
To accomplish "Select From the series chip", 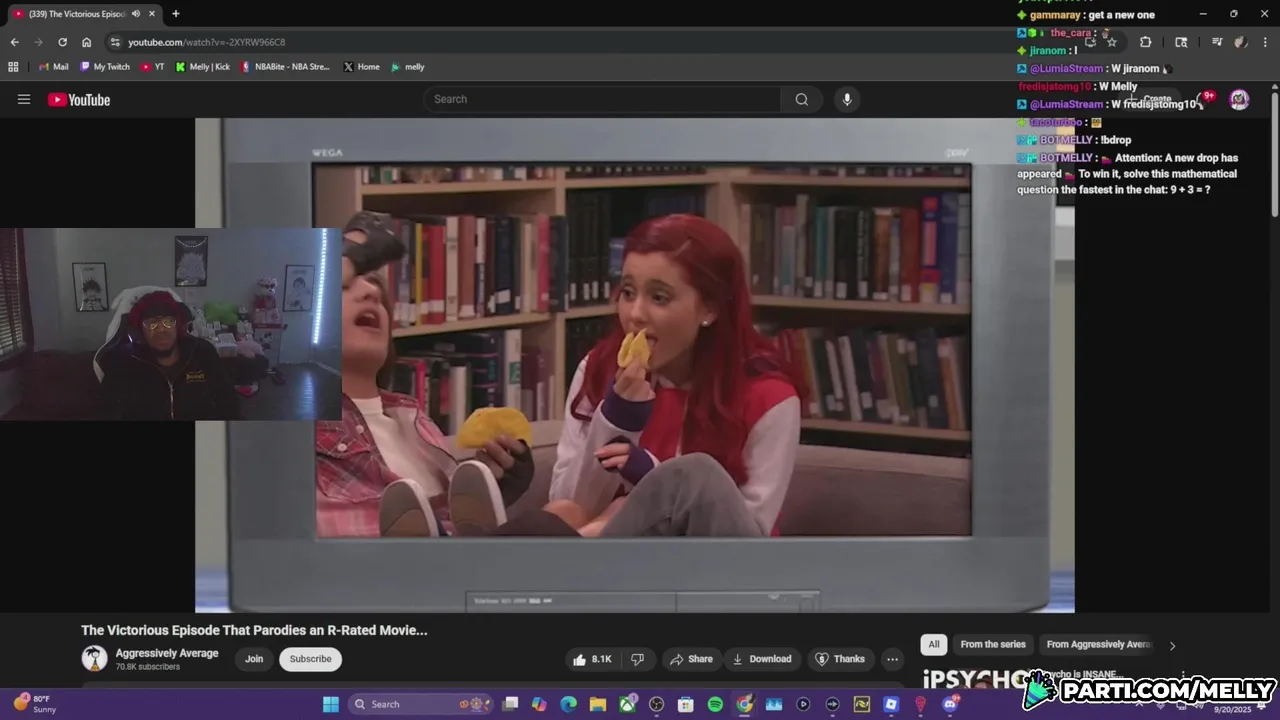I will pos(993,645).
